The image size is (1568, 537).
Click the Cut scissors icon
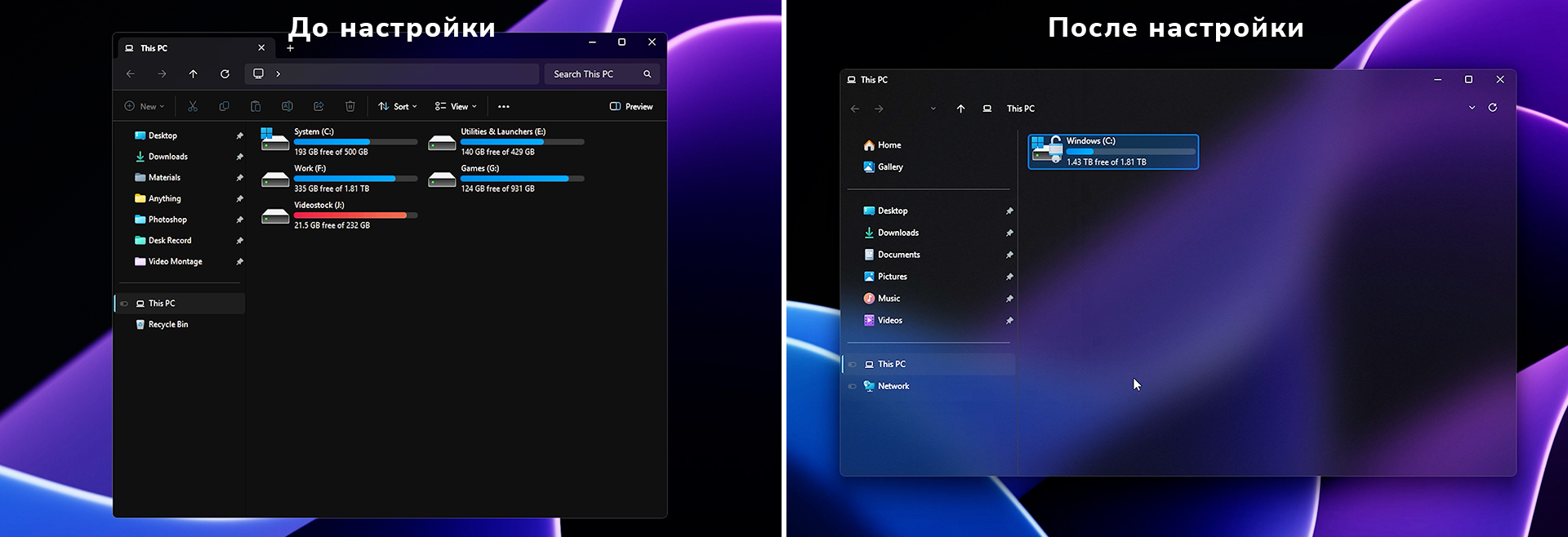point(193,106)
